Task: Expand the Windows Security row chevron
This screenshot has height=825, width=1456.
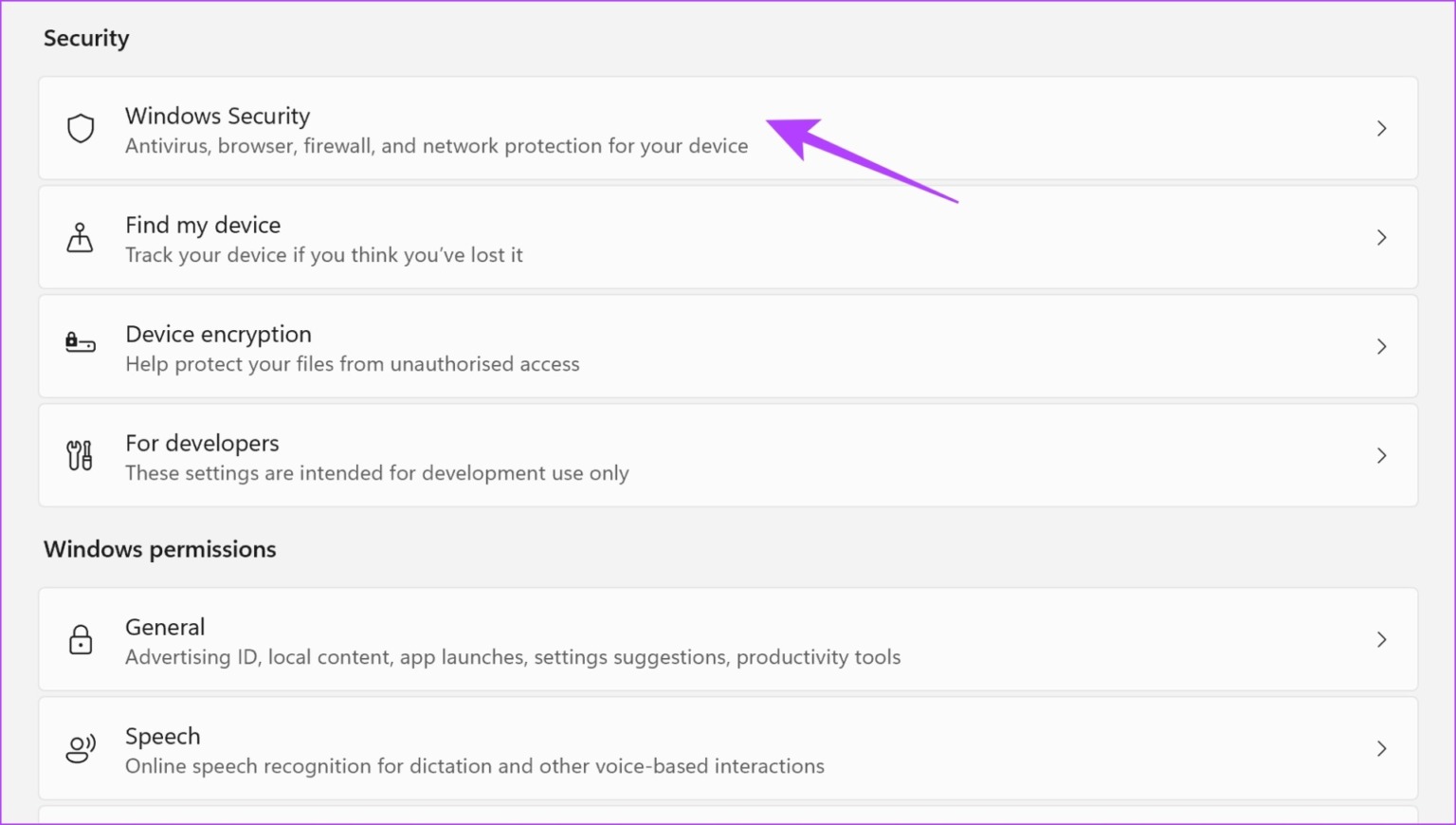Action: 1382,128
